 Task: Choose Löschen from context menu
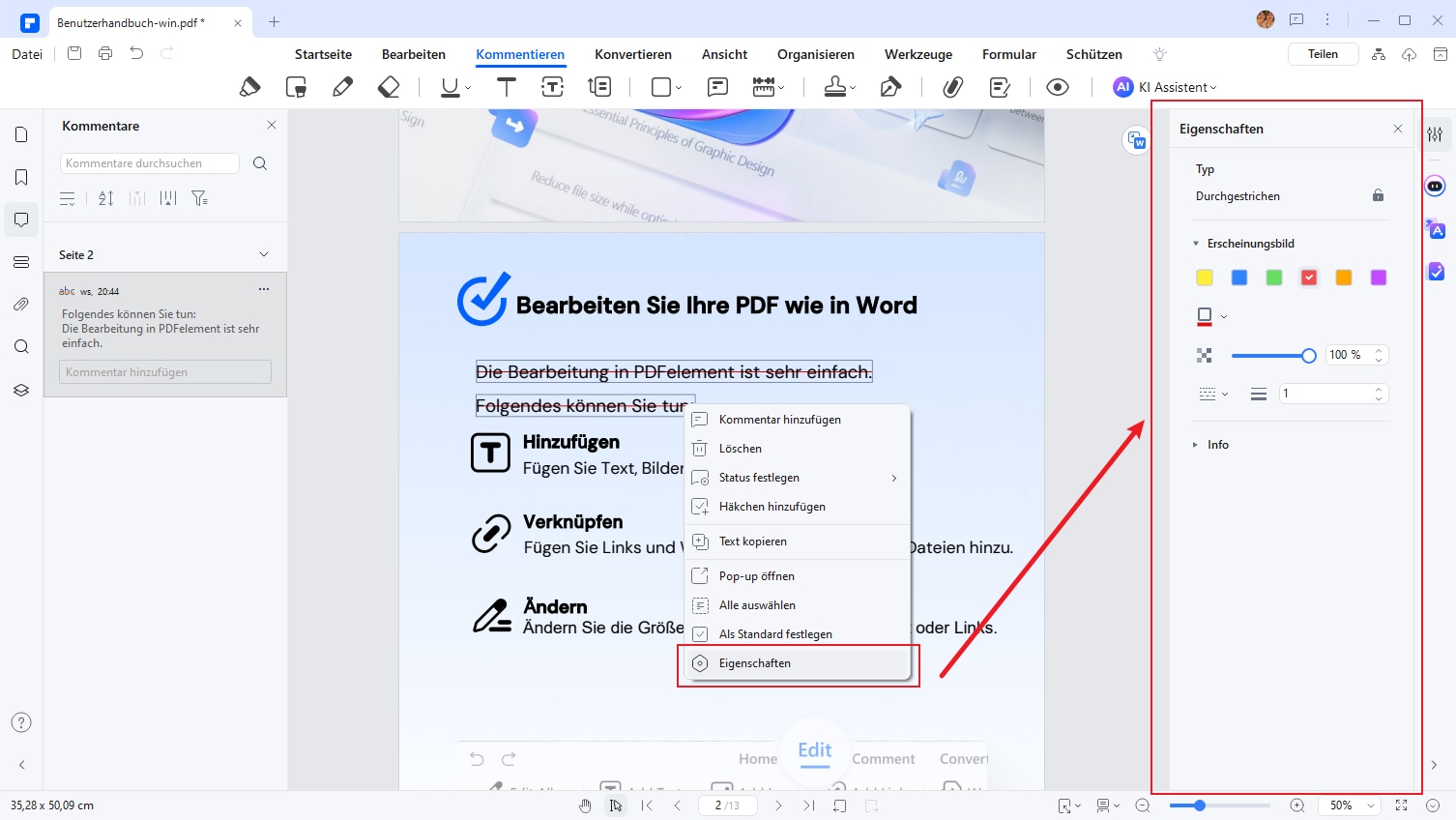[x=798, y=449]
